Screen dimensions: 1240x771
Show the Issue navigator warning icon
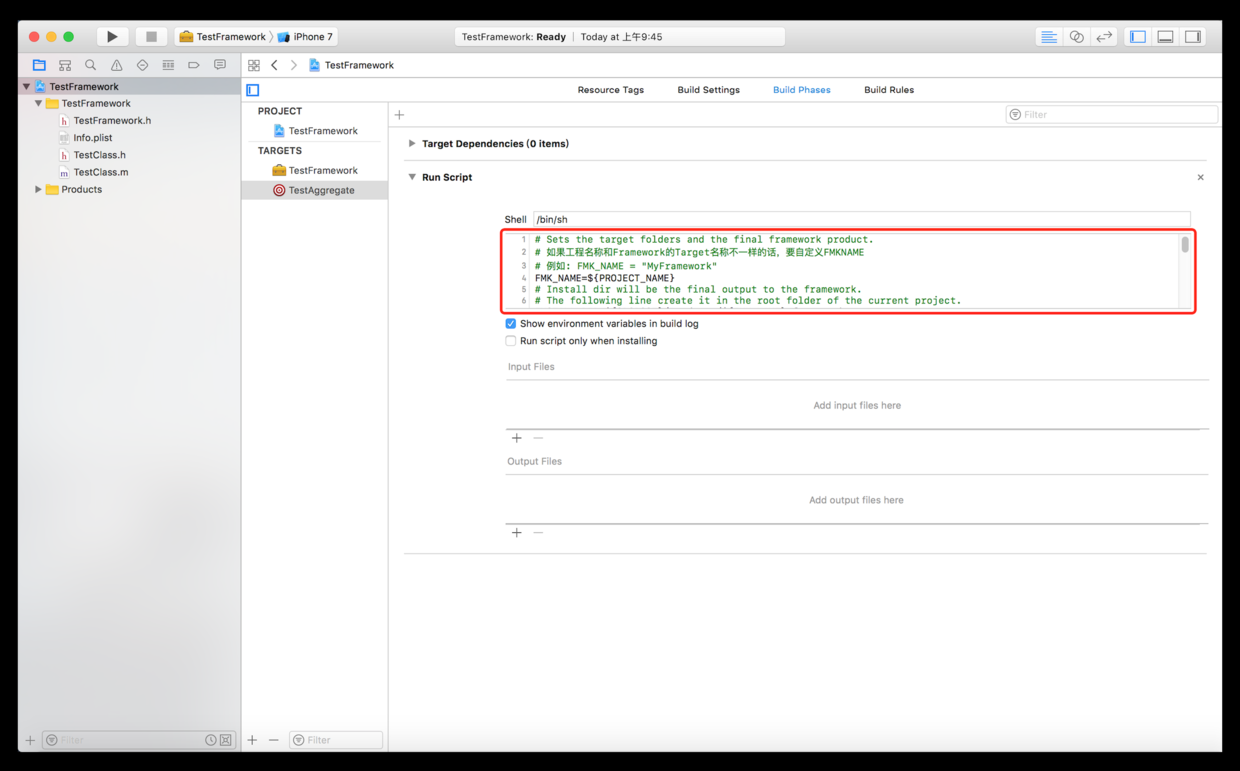(x=117, y=65)
